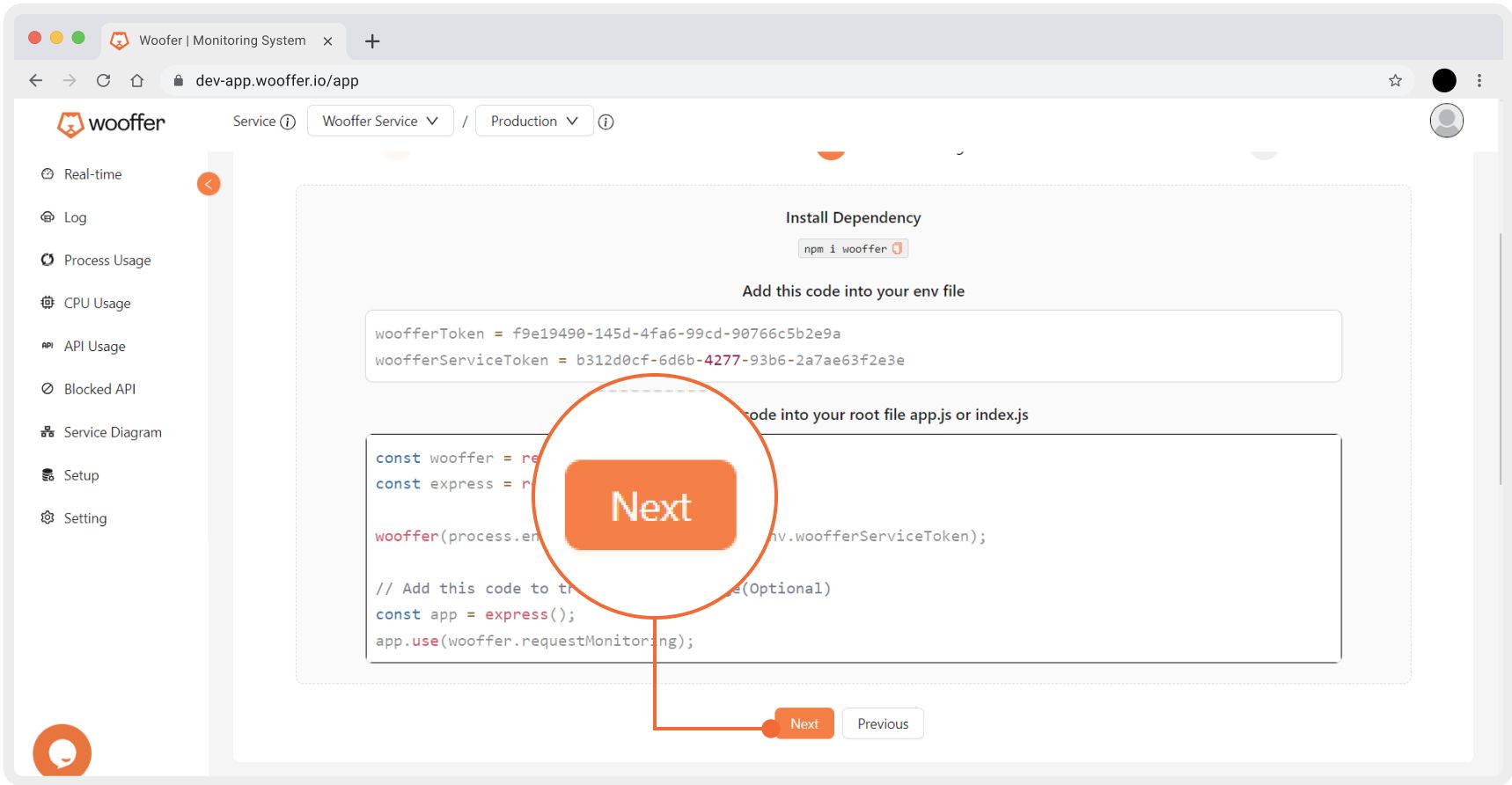Click the const app = express() line

[475, 614]
